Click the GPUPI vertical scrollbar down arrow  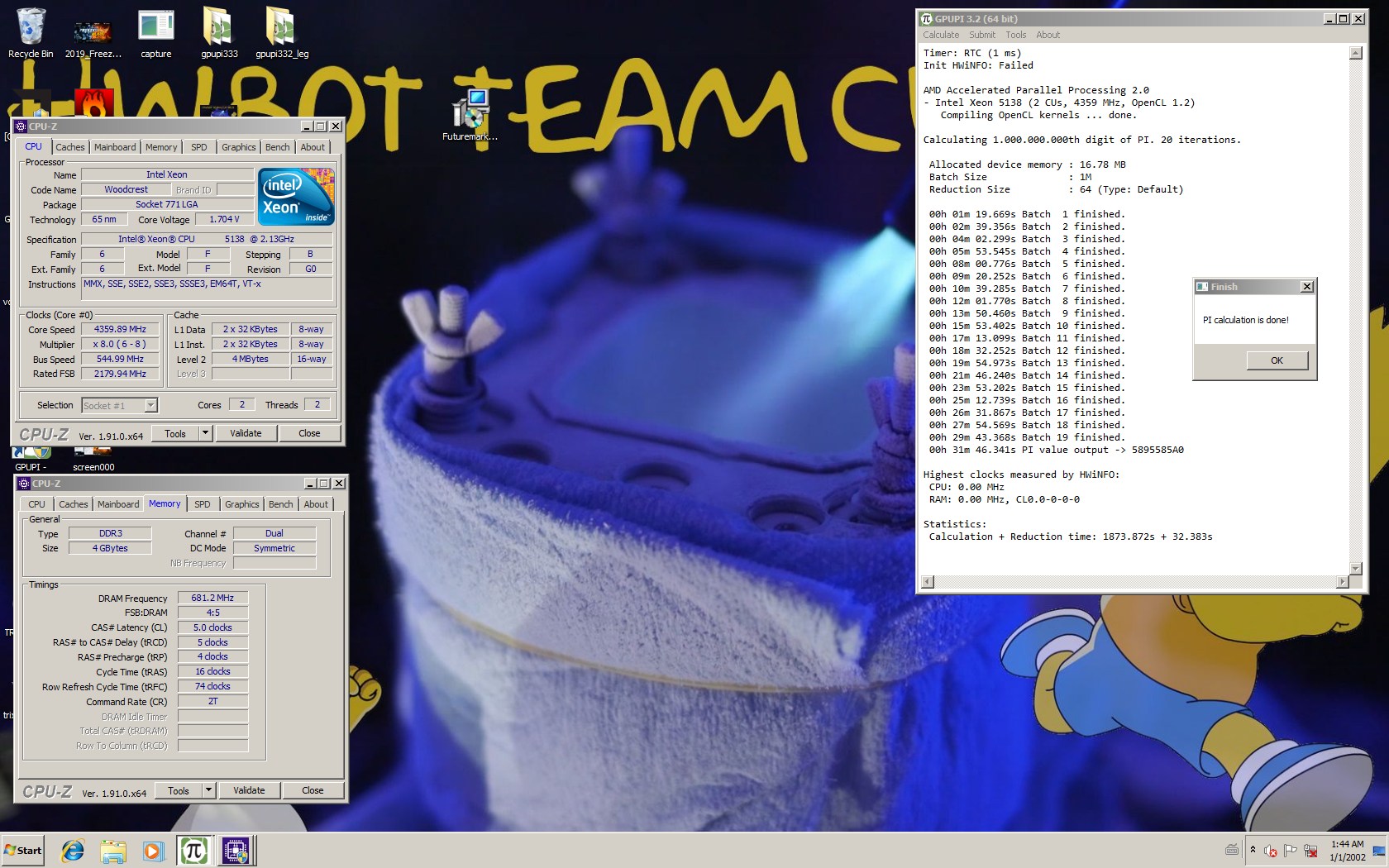click(1355, 568)
